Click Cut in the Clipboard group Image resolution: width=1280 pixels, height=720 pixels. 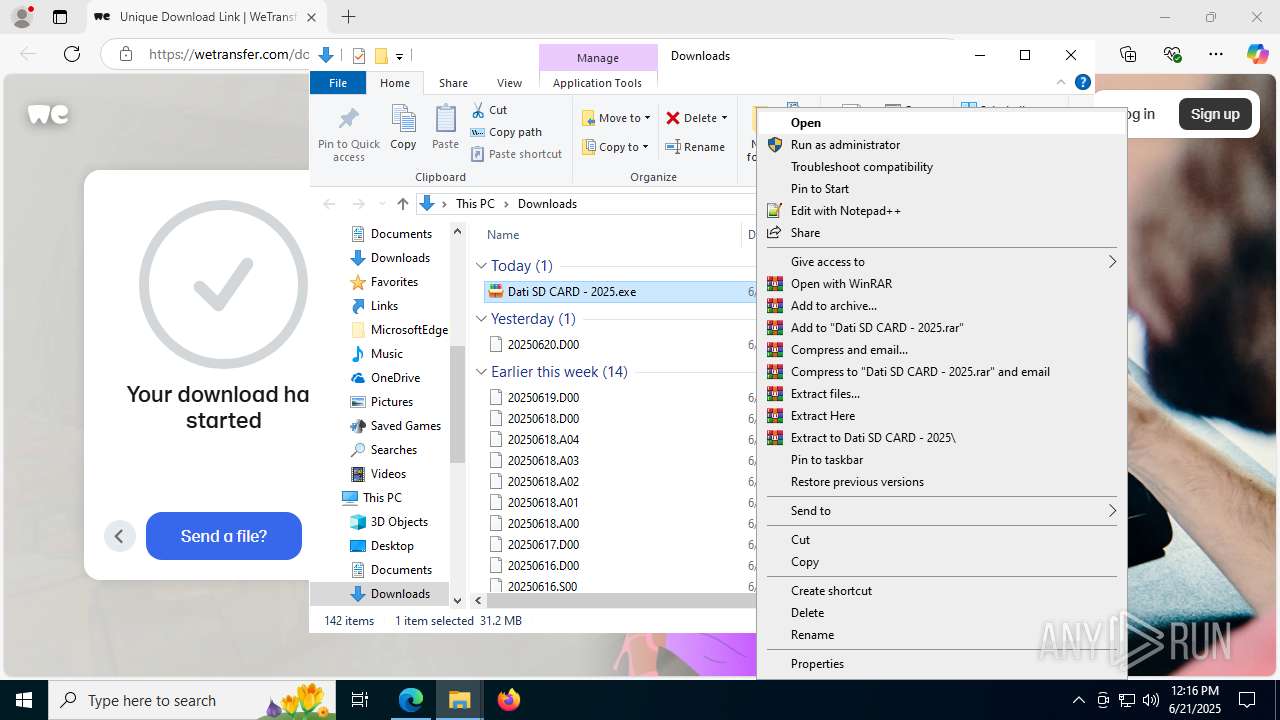489,110
